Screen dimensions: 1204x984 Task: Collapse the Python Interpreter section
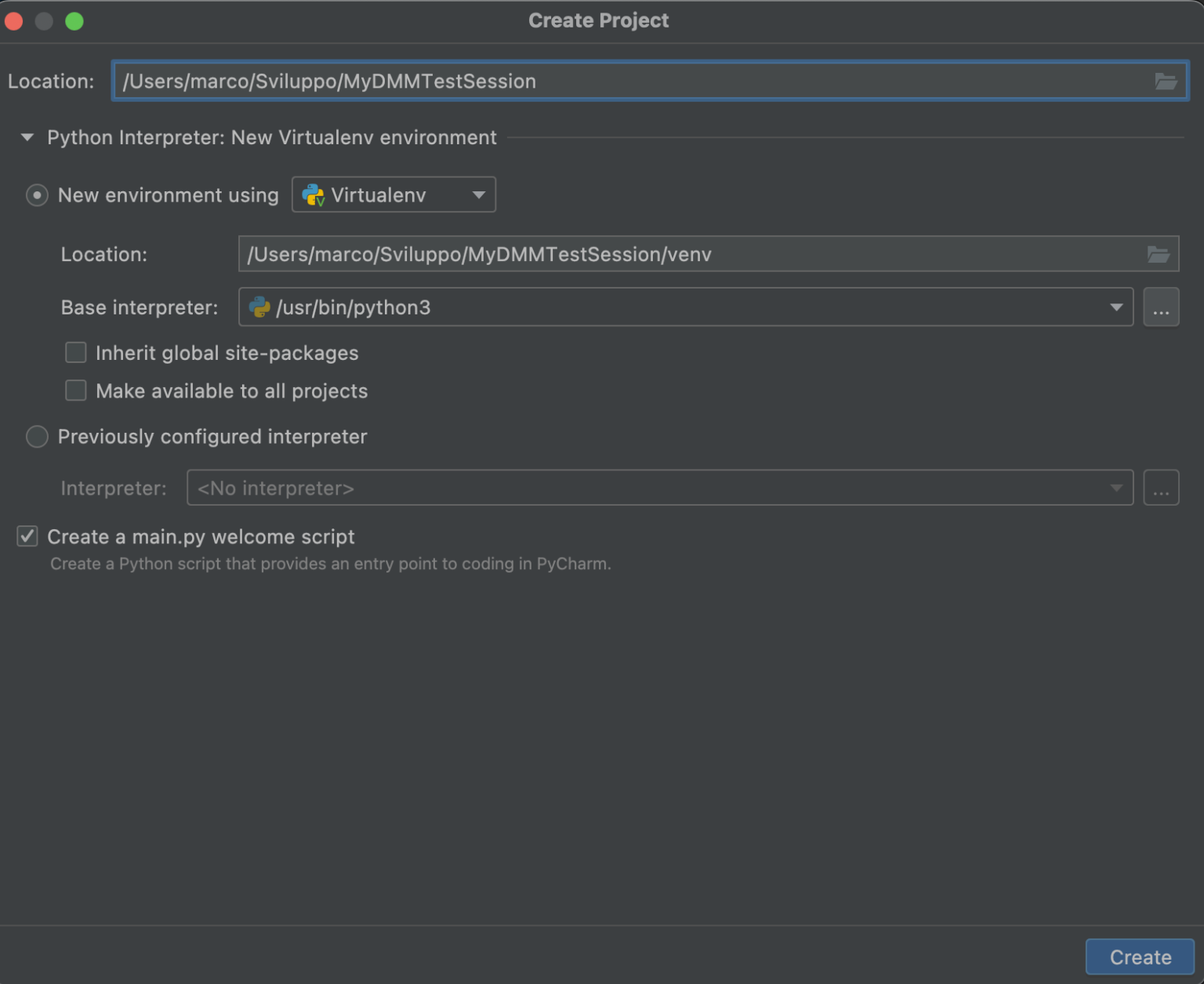pos(27,137)
